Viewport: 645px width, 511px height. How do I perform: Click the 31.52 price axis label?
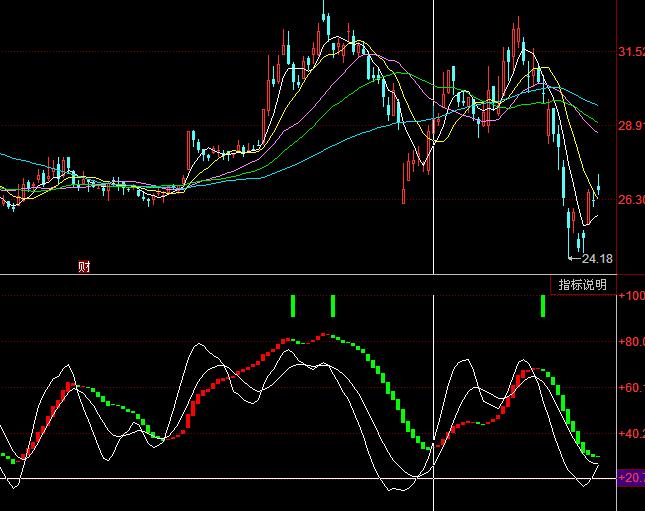[x=631, y=52]
